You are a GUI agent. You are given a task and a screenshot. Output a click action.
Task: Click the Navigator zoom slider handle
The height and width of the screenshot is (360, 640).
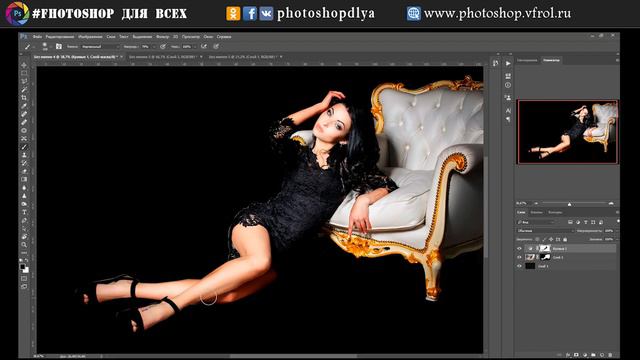569,203
